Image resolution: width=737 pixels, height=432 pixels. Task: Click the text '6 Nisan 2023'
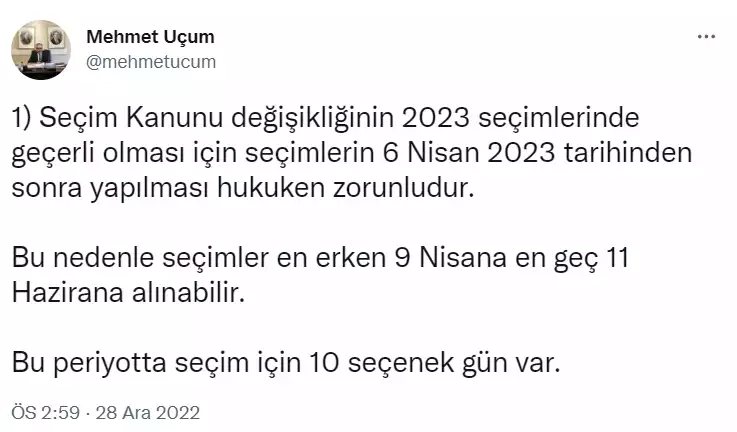(469, 153)
